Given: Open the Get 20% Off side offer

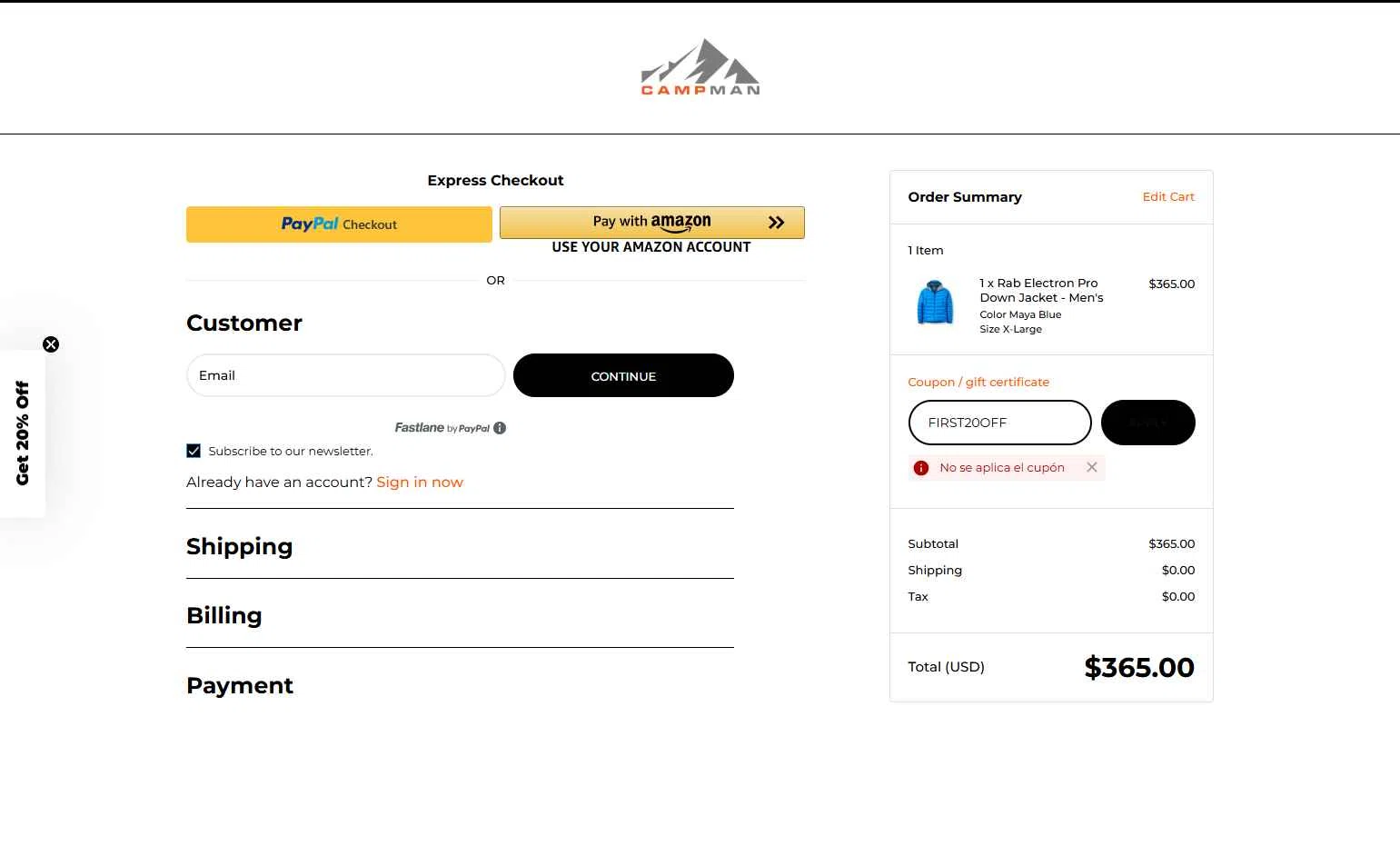Looking at the screenshot, I should coord(23,433).
